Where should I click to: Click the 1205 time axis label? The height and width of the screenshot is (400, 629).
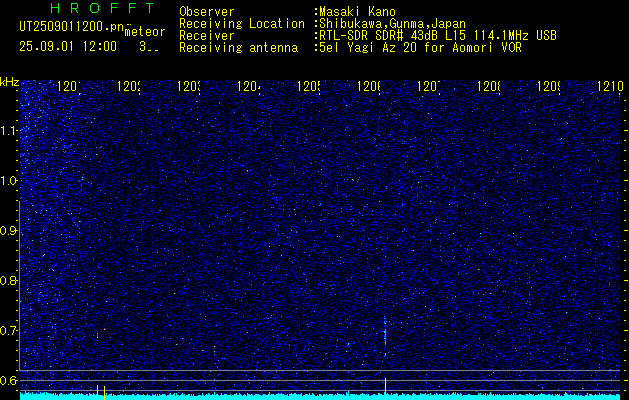coord(309,86)
